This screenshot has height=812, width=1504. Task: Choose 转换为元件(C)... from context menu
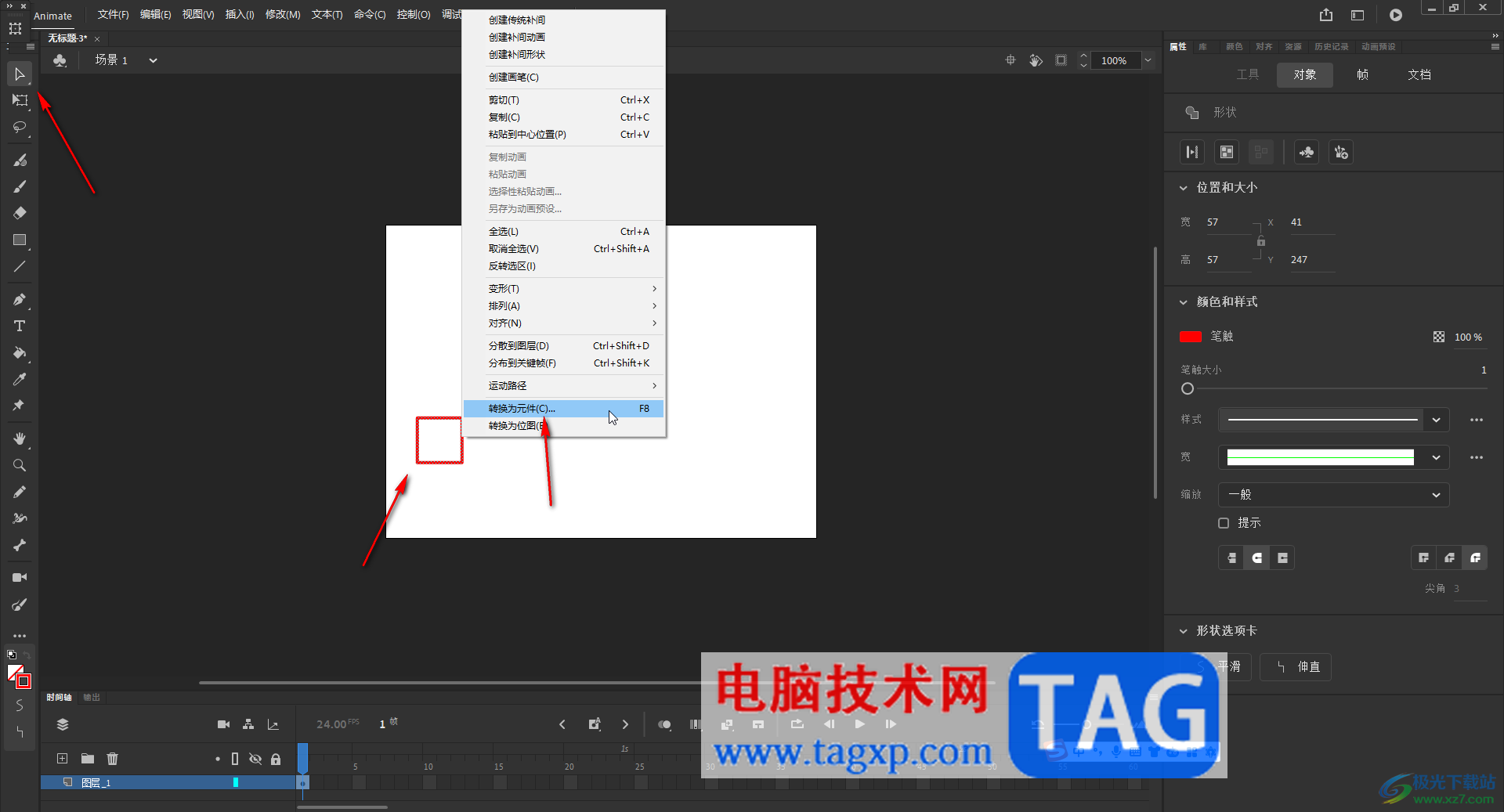(564, 409)
